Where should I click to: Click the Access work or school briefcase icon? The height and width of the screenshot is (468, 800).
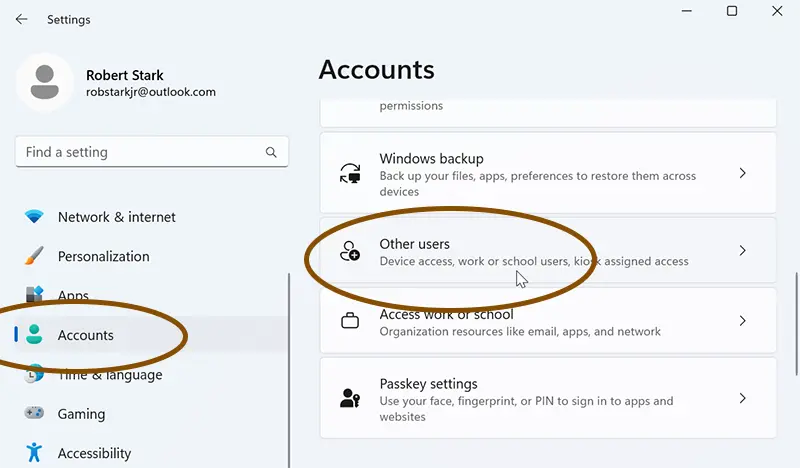pos(350,321)
